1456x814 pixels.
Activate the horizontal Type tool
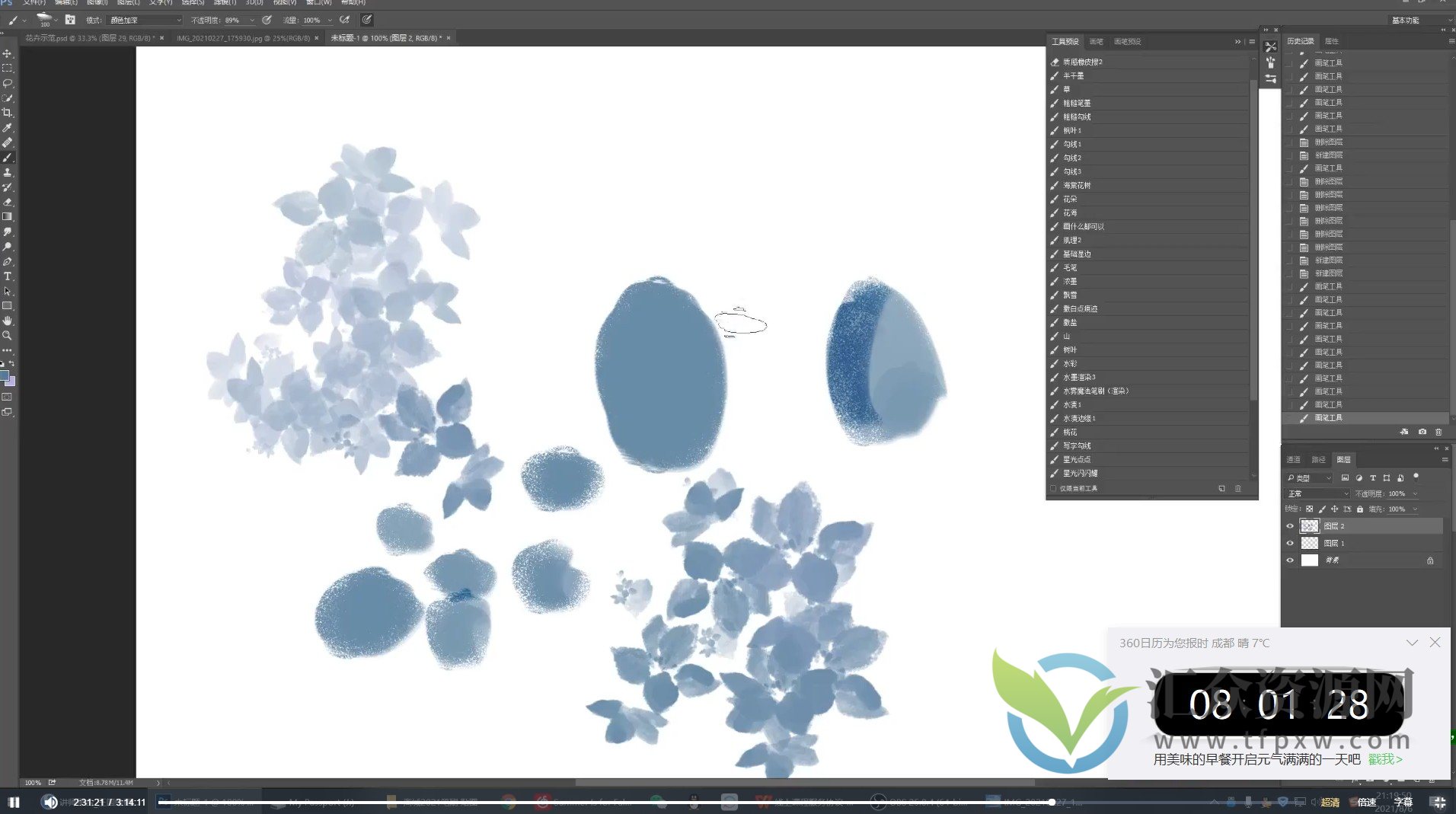click(x=8, y=276)
